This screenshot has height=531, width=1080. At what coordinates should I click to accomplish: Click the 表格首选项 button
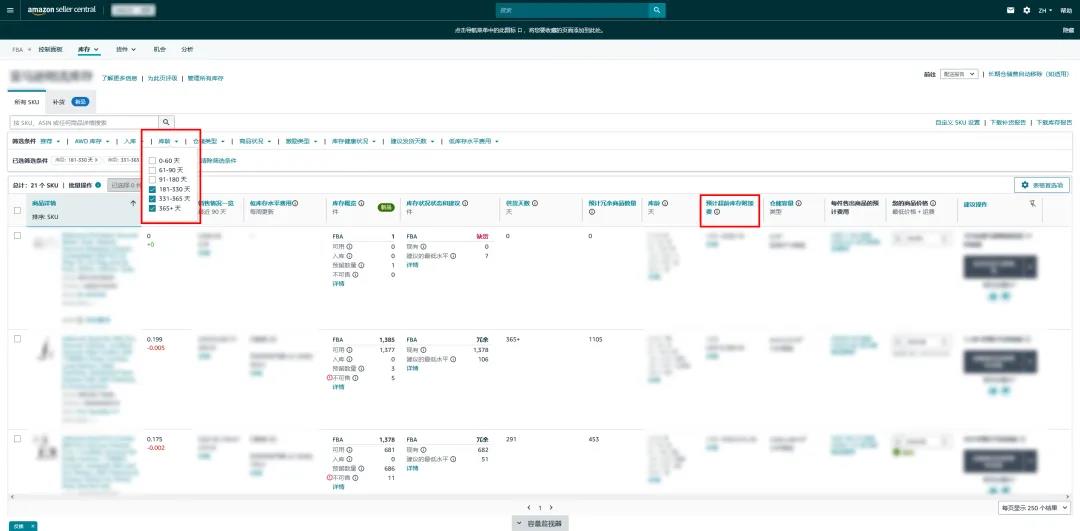point(1041,185)
